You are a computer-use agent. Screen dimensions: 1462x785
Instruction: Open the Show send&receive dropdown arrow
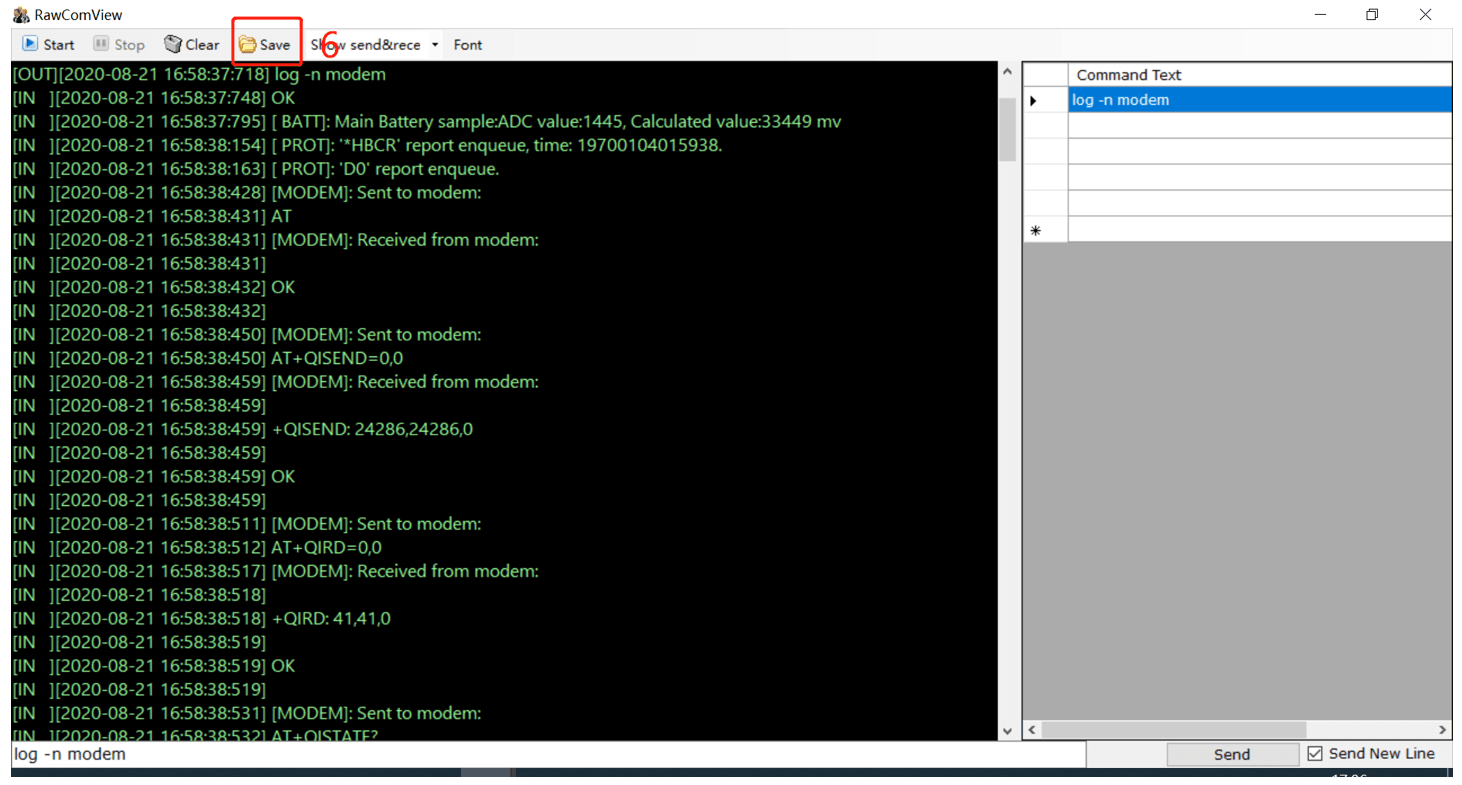[435, 45]
